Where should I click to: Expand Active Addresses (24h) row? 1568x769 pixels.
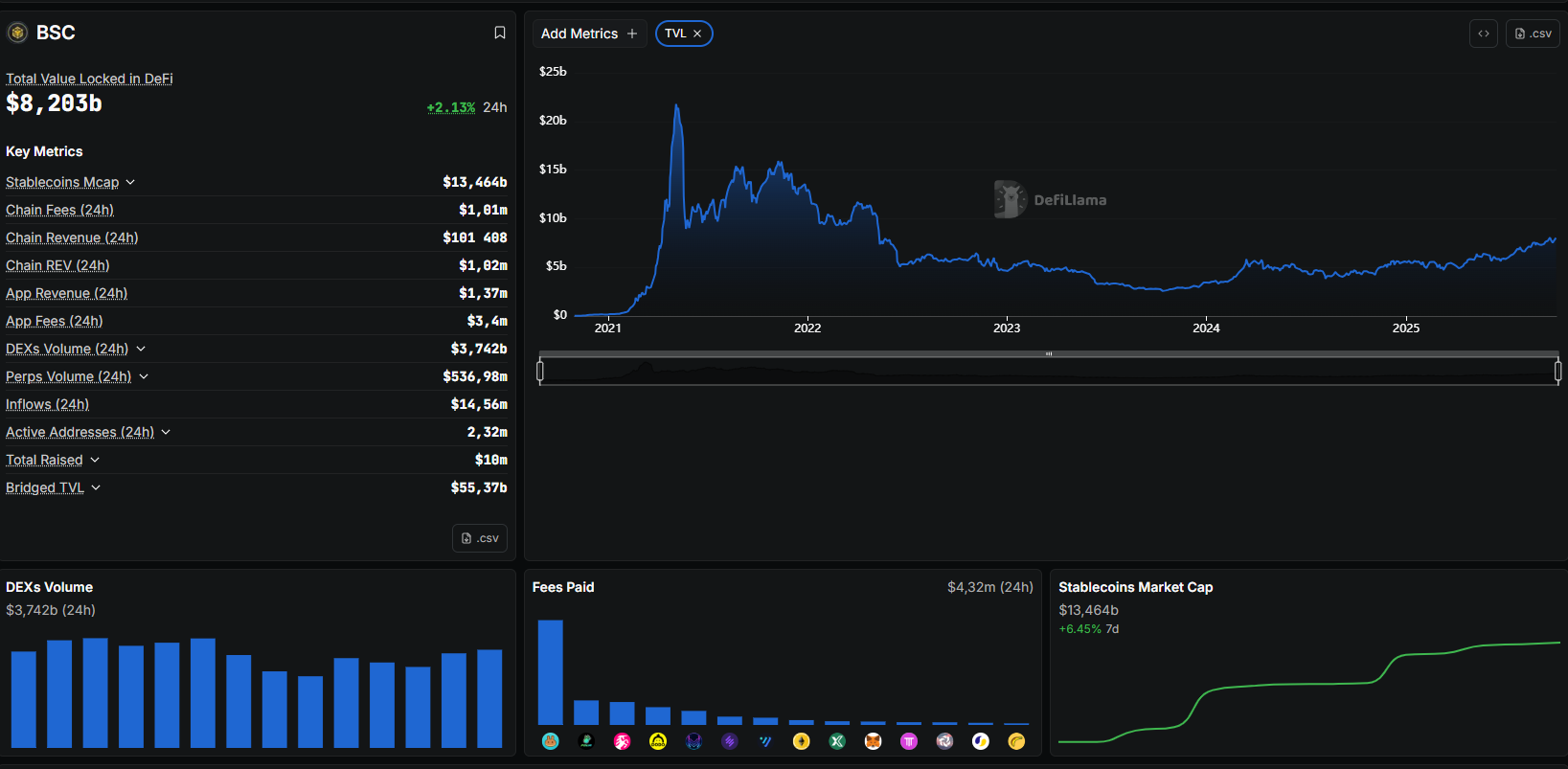[166, 432]
